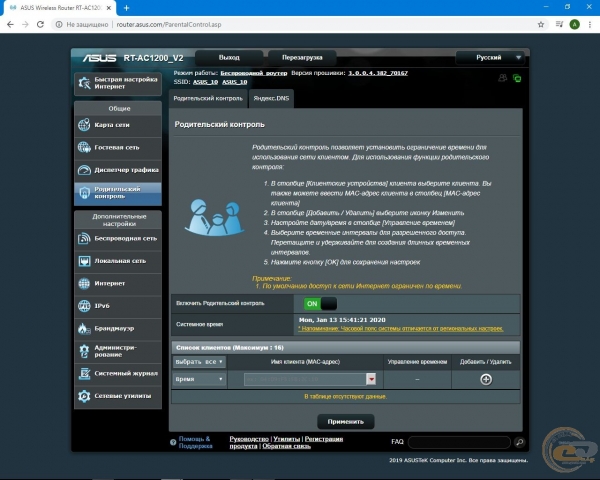Open Помощь & Поддержка link

[x=196, y=442]
